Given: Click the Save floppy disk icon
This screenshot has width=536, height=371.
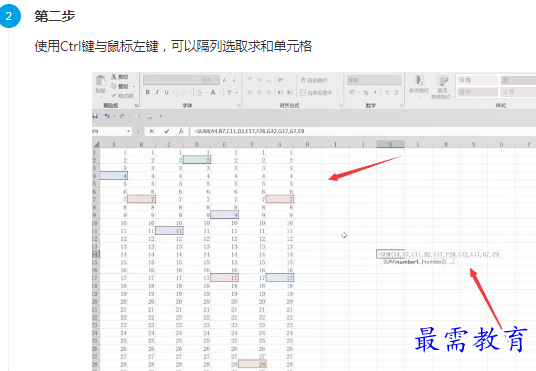Looking at the screenshot, I should 95,116.
